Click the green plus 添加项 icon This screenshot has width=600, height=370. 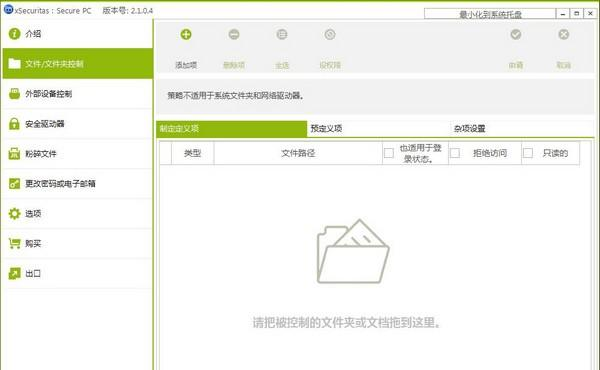186,34
